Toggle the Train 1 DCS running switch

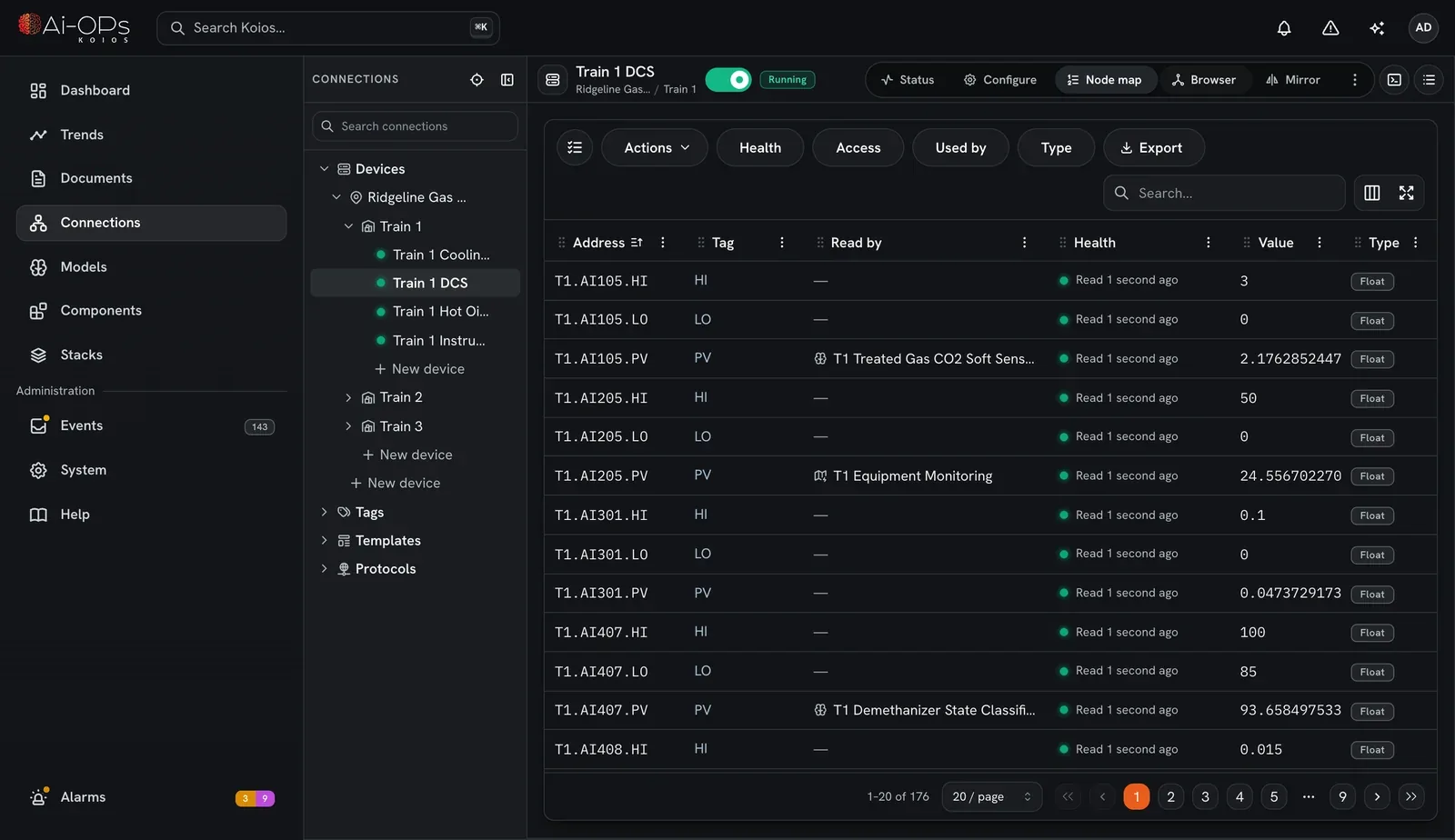click(x=728, y=80)
